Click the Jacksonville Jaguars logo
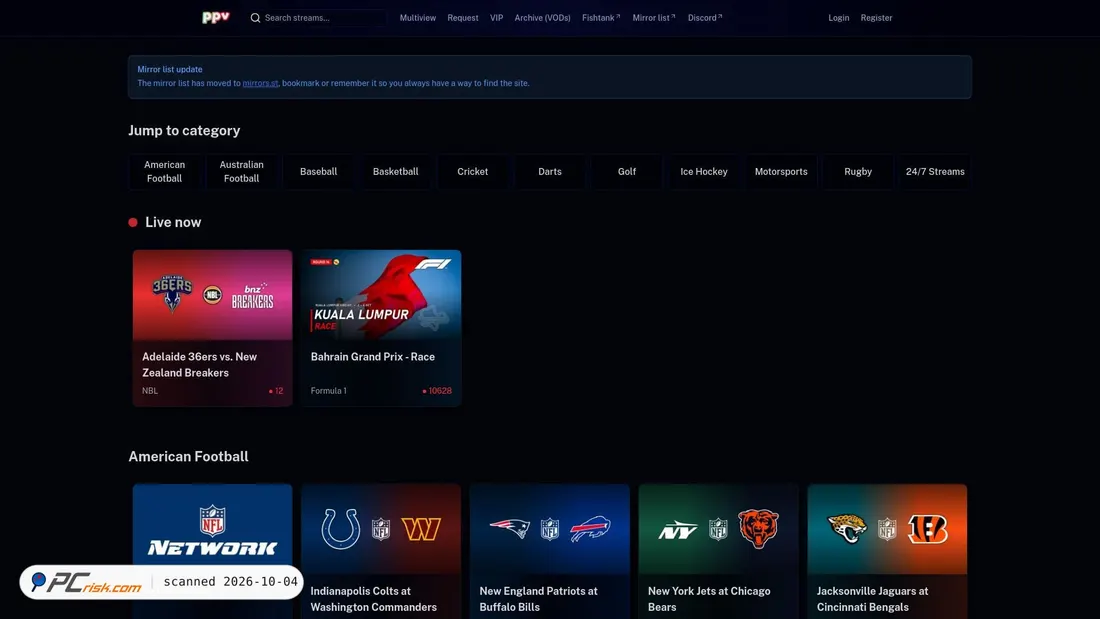The height and width of the screenshot is (619, 1100). click(847, 528)
